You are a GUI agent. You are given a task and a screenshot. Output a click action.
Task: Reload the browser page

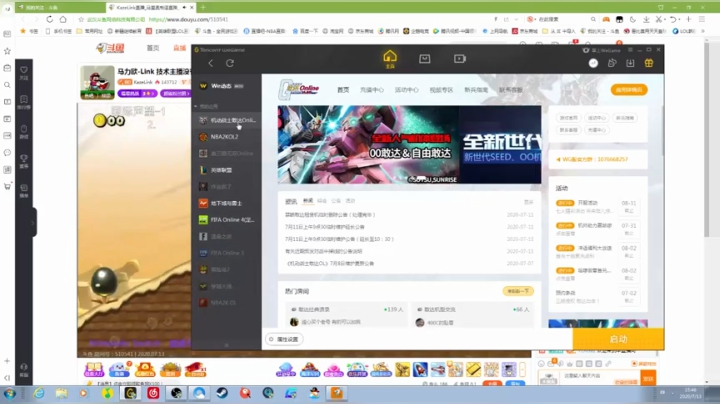(x=49, y=19)
